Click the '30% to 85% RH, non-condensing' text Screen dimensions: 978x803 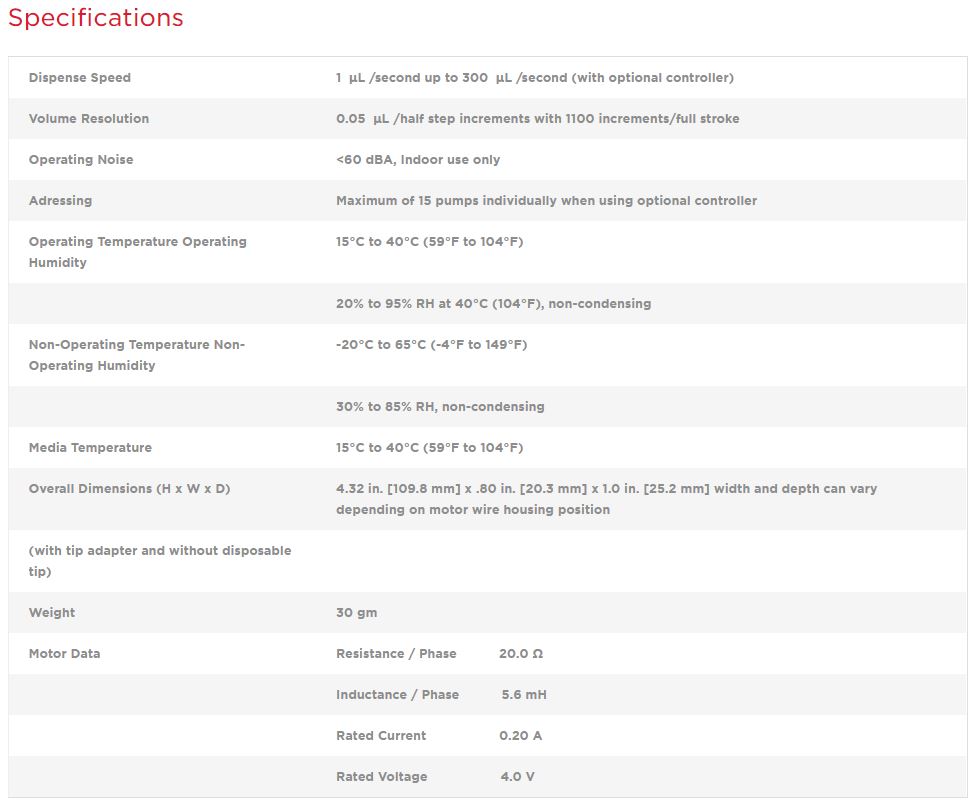[440, 407]
